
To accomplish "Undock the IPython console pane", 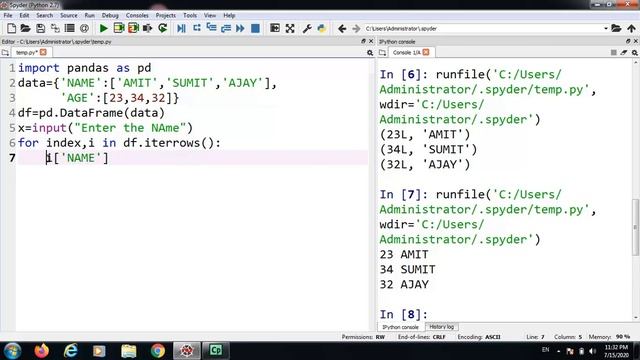I will (628, 41).
